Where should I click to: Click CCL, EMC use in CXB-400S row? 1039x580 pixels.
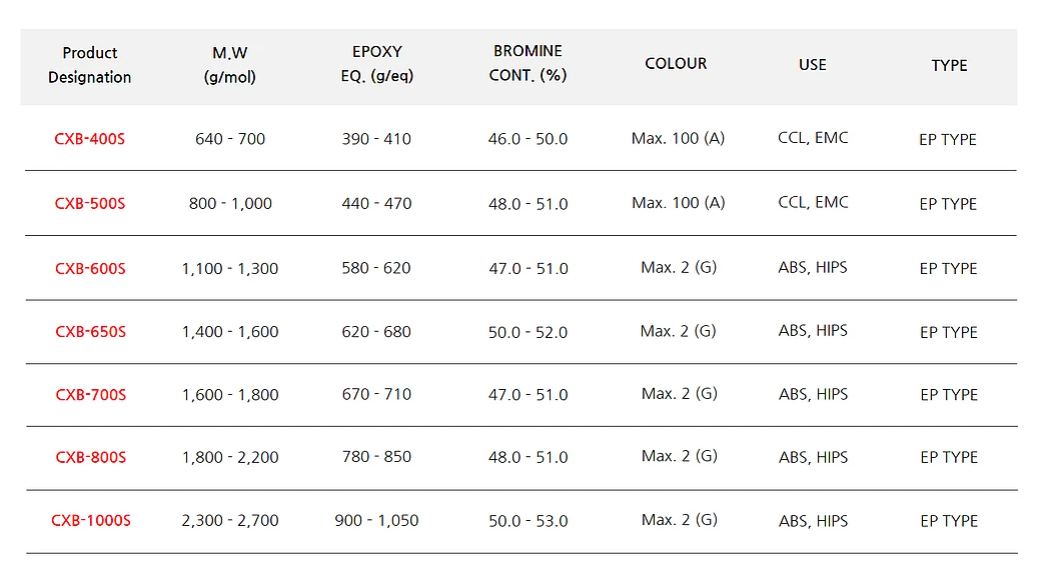pyautogui.click(x=813, y=138)
